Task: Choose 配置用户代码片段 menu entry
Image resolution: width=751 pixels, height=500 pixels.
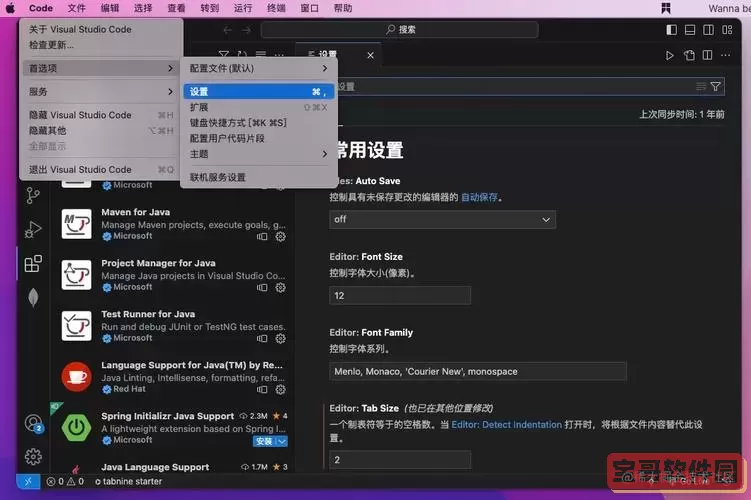Action: [x=259, y=138]
